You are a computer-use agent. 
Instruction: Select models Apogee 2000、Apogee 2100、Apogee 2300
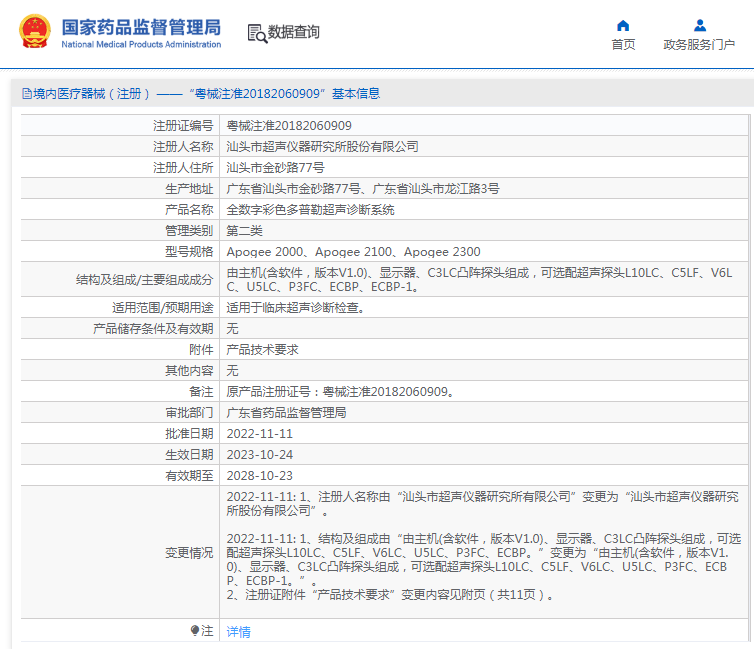click(353, 251)
